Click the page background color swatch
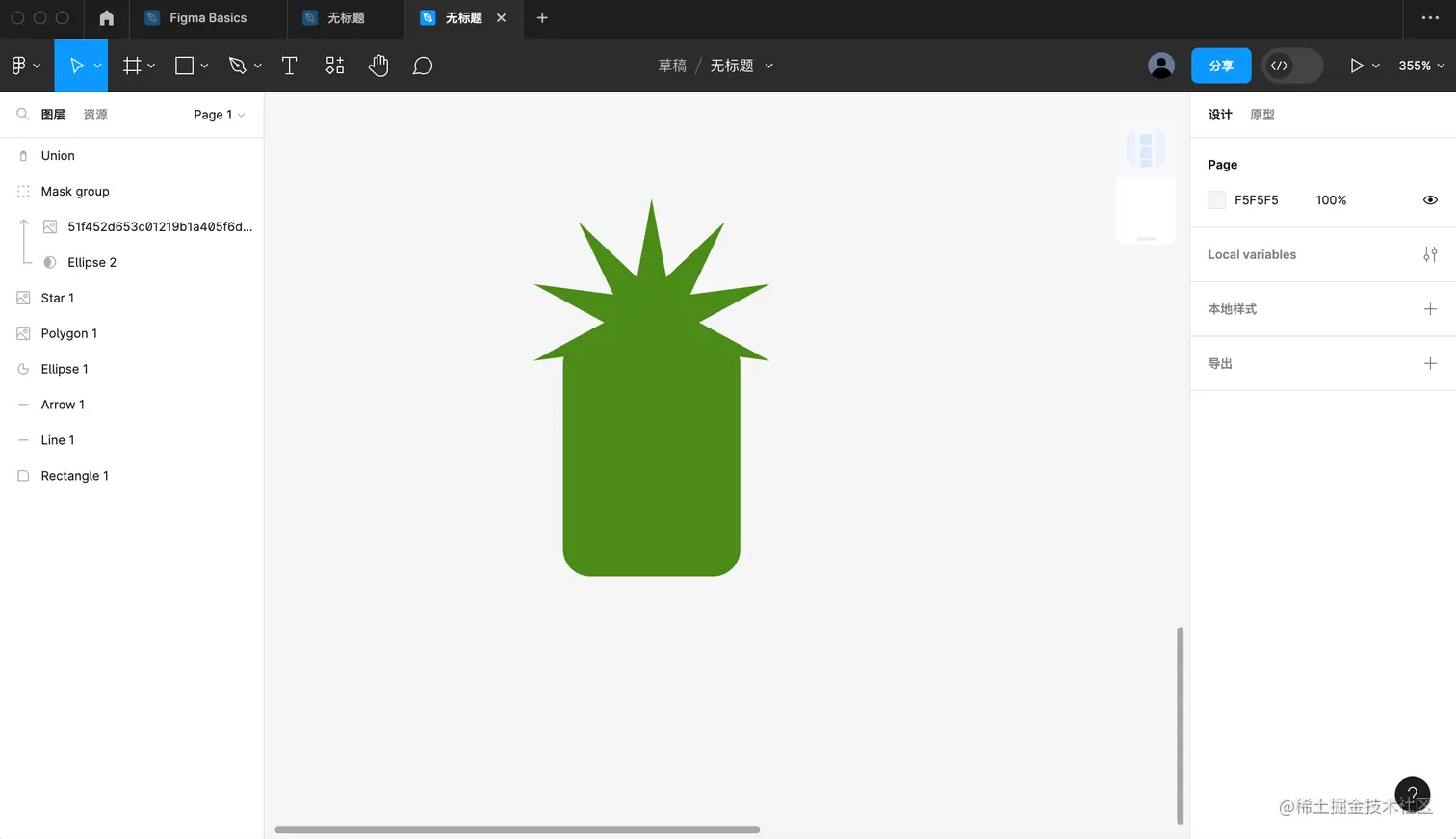1456x839 pixels. click(1217, 200)
